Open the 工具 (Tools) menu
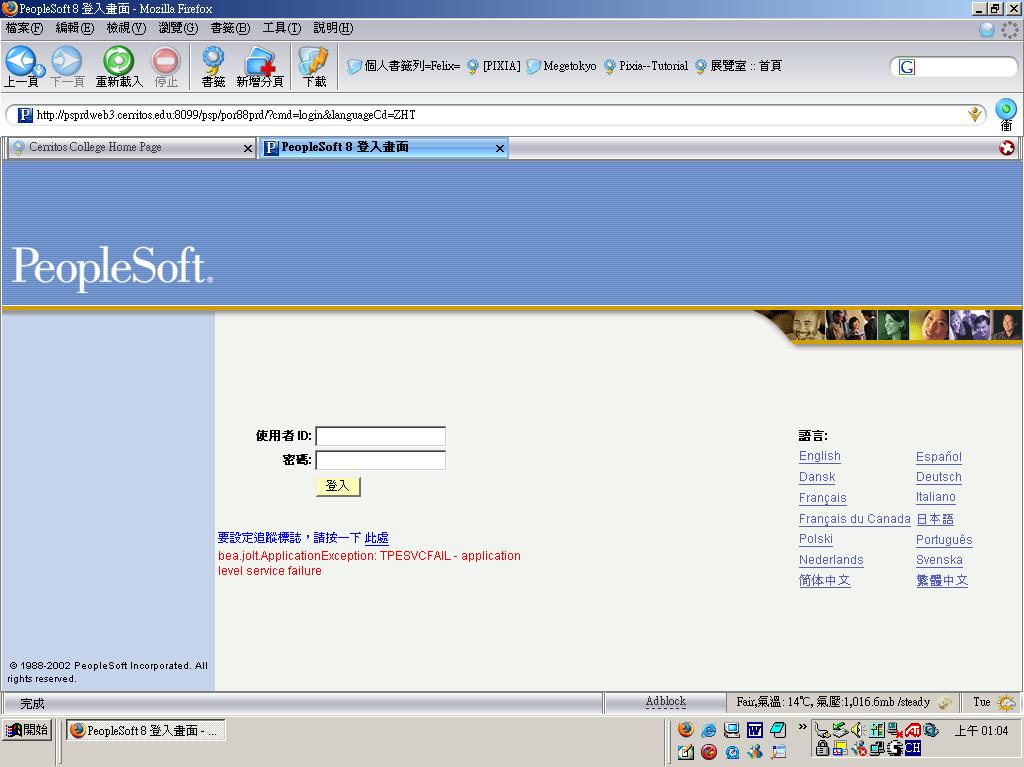Image resolution: width=1024 pixels, height=767 pixels. tap(281, 28)
